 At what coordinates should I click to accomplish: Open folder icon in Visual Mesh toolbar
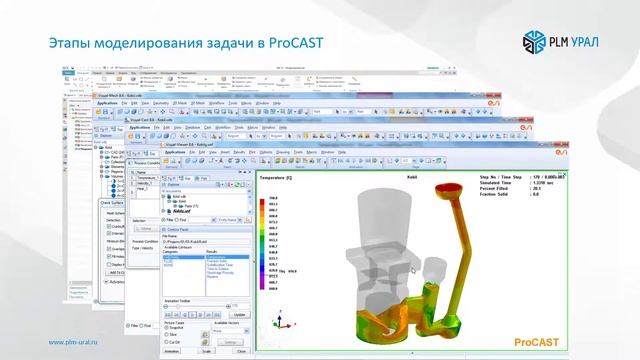coord(98,112)
